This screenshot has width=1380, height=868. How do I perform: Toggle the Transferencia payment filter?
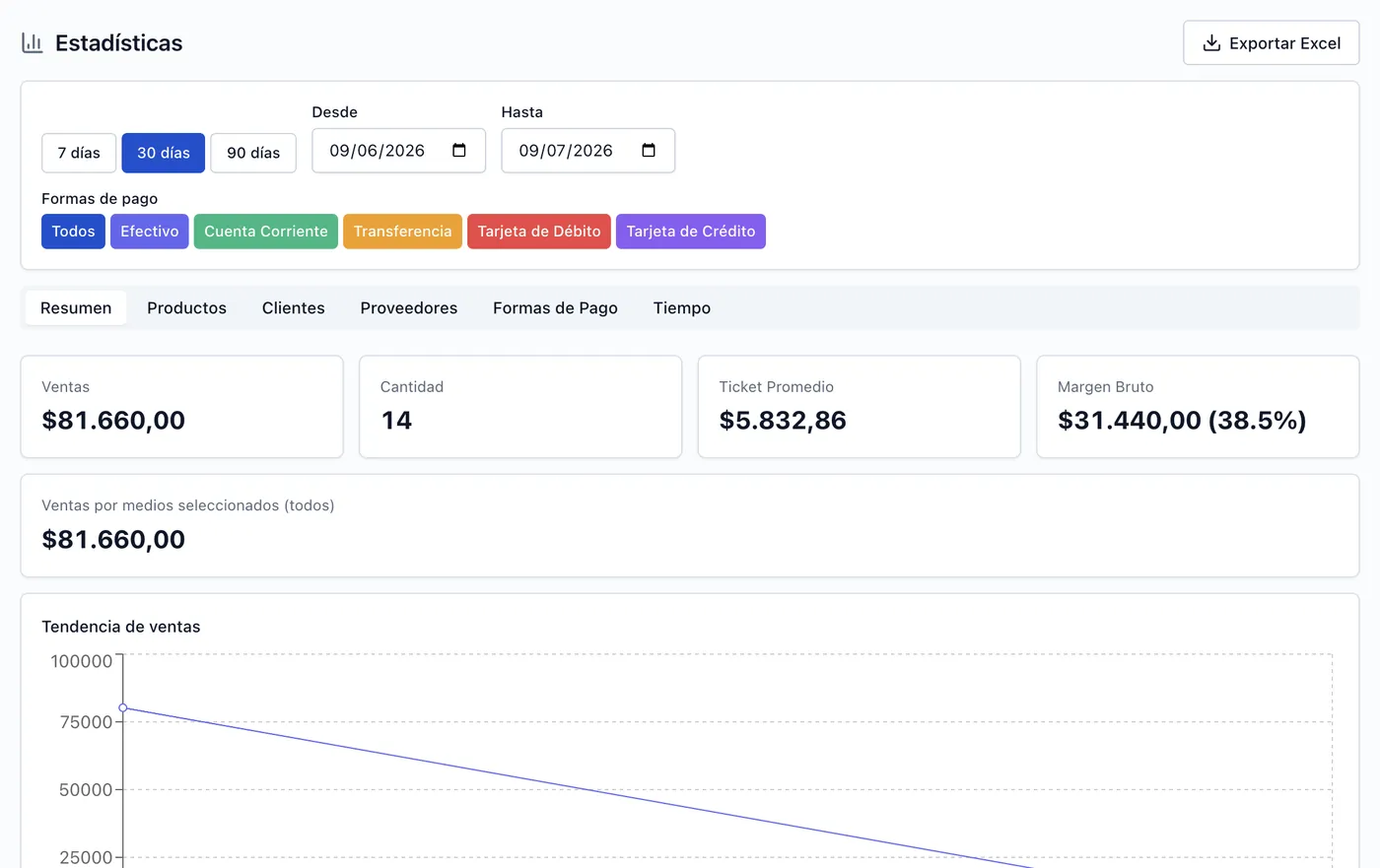[402, 232]
